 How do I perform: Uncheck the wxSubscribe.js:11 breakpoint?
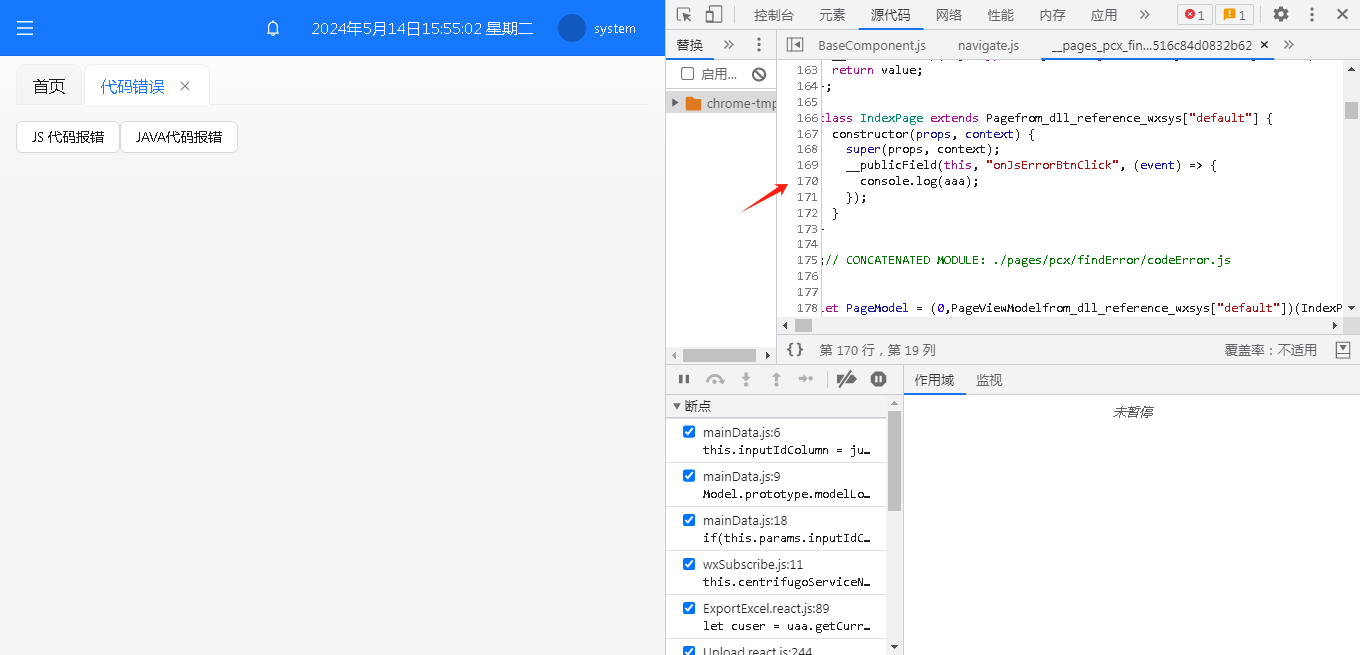689,564
